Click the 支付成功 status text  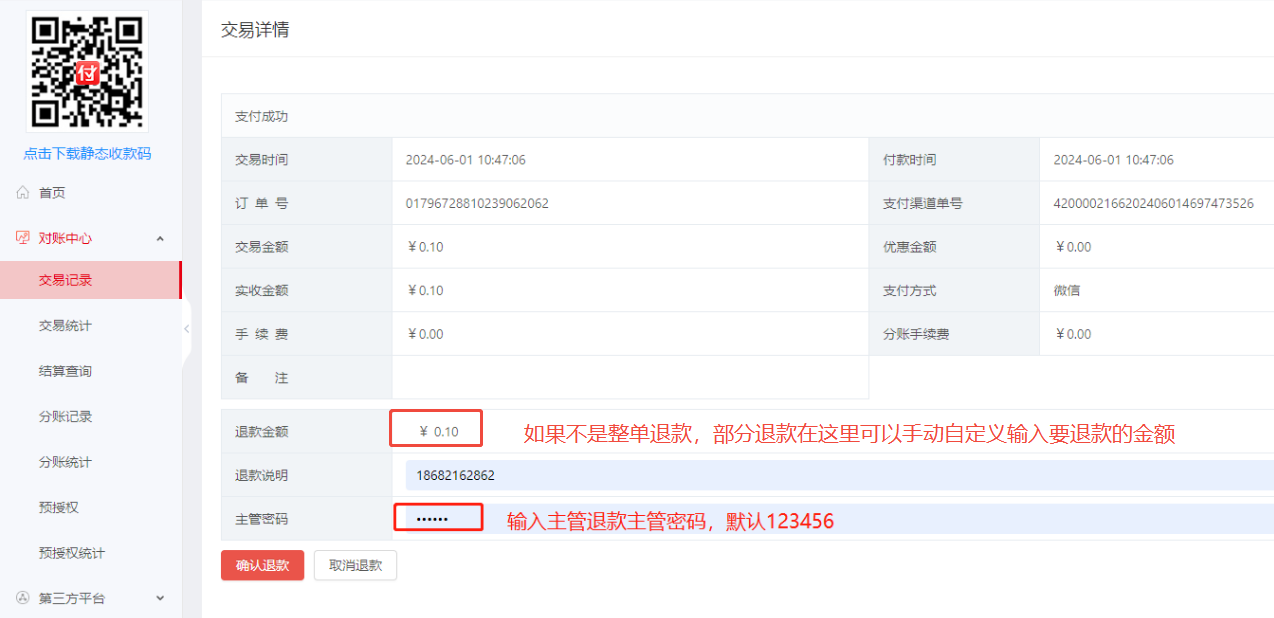[261, 116]
